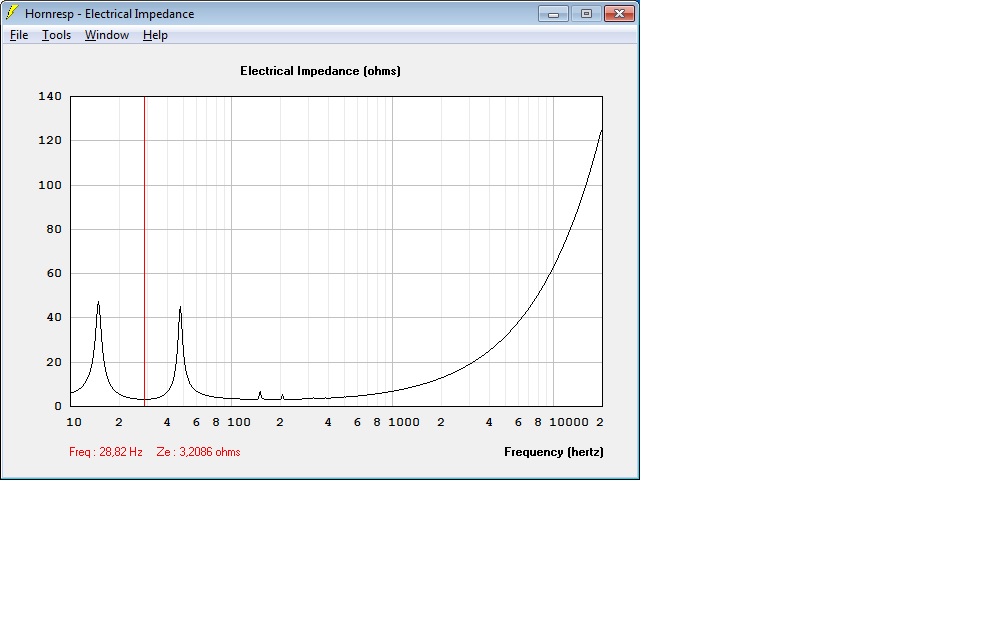
Task: Open the File menu
Action: pyautogui.click(x=19, y=35)
